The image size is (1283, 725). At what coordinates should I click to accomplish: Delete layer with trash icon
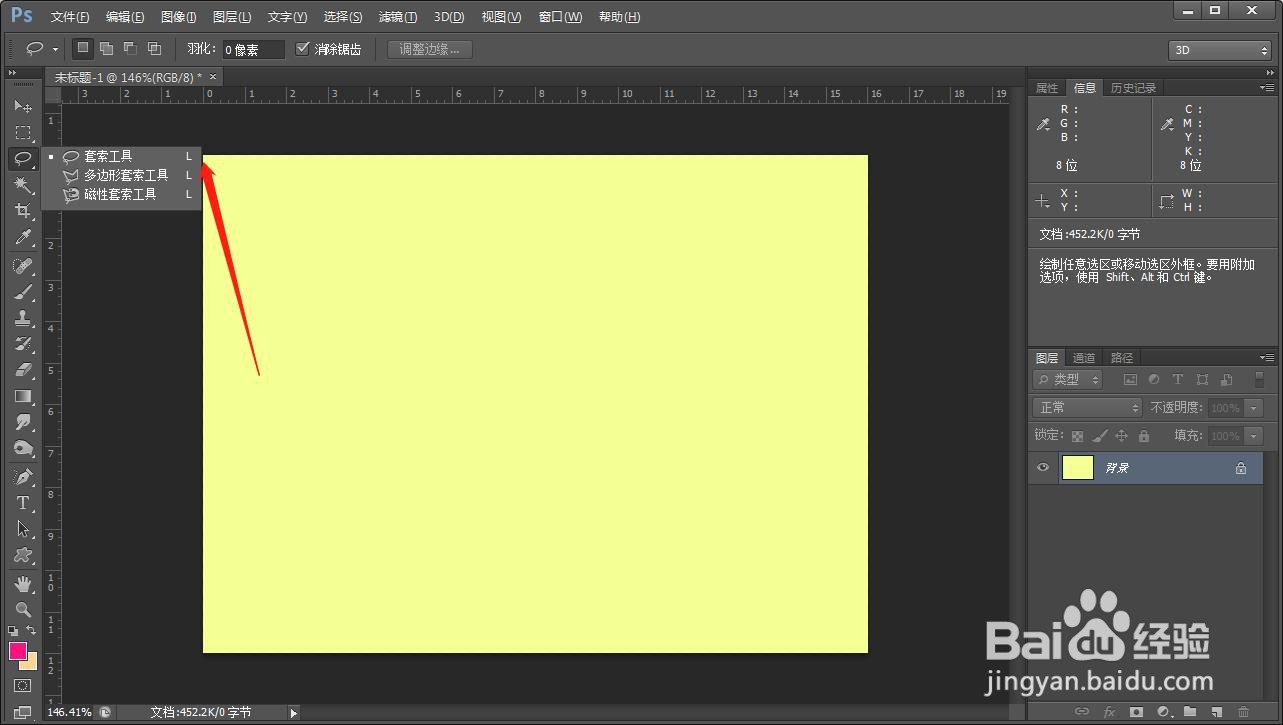click(1244, 712)
